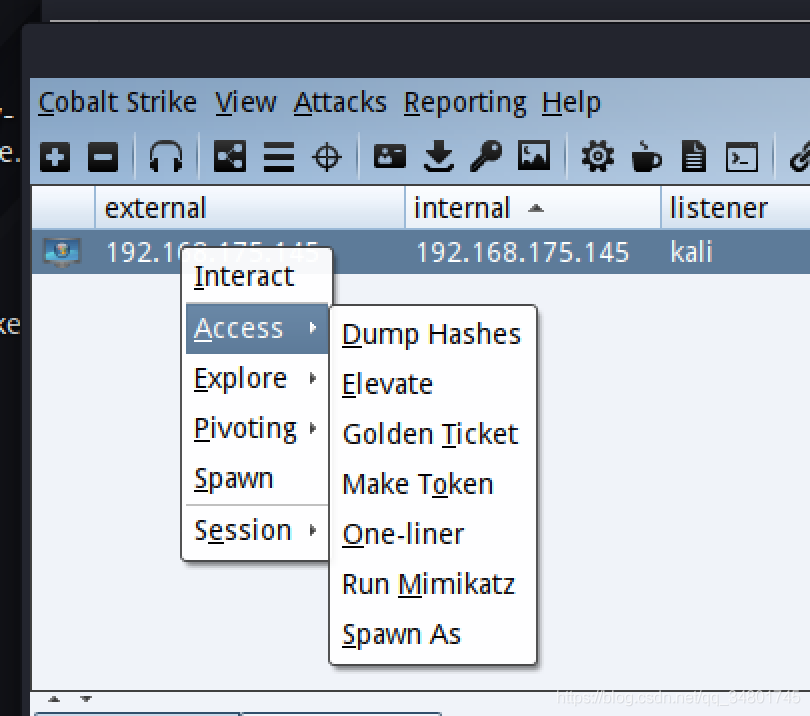Select Elevate option
The image size is (810, 716).
click(x=433, y=384)
